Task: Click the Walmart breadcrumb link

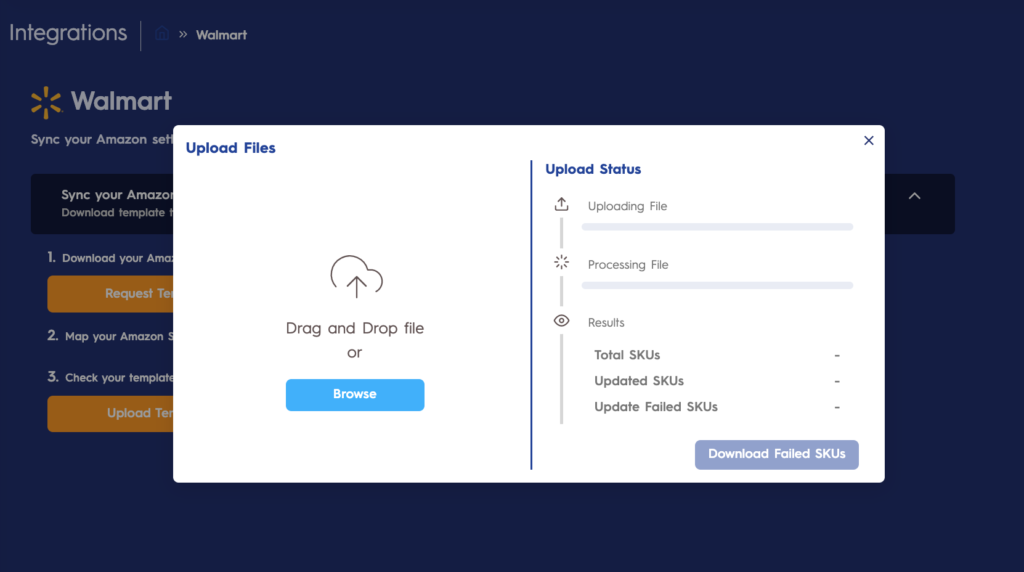Action: click(221, 35)
